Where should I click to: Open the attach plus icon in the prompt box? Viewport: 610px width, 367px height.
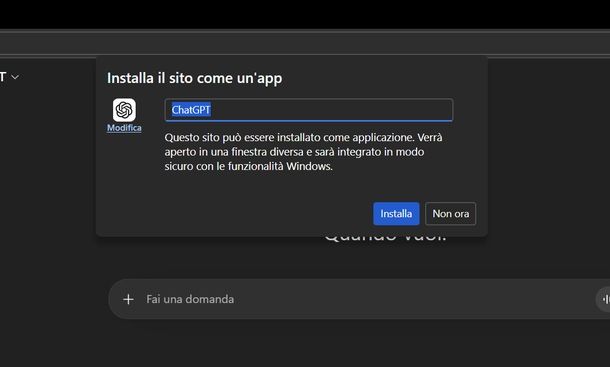point(128,299)
